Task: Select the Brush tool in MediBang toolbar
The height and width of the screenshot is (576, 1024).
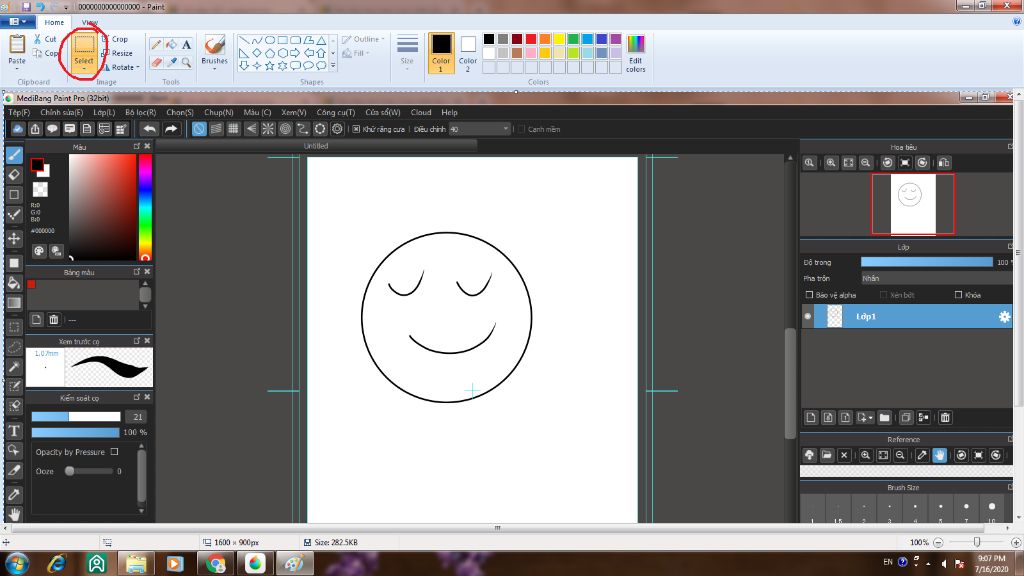Action: pyautogui.click(x=14, y=155)
